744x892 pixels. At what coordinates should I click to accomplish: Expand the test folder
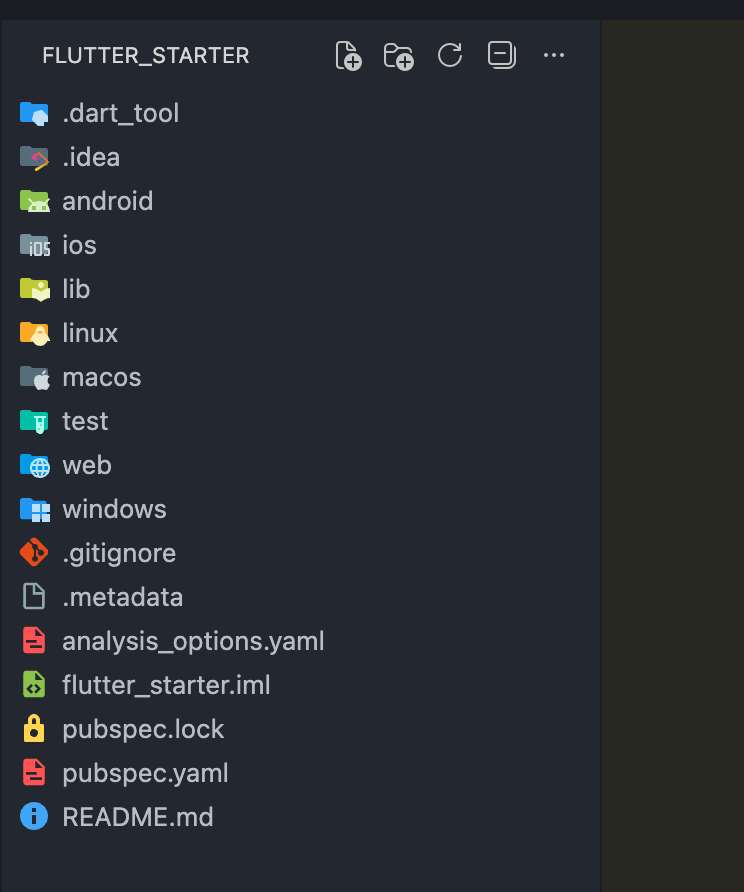[85, 421]
